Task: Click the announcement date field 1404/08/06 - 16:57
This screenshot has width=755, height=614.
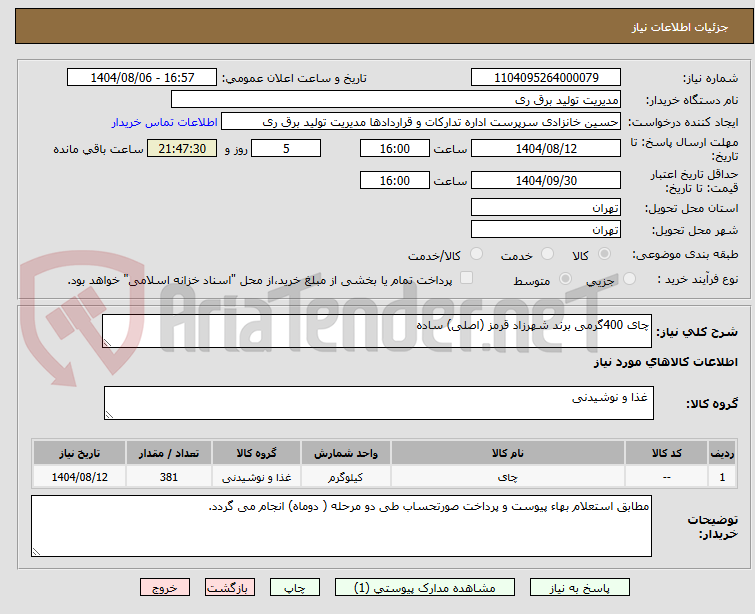Action: pos(142,78)
